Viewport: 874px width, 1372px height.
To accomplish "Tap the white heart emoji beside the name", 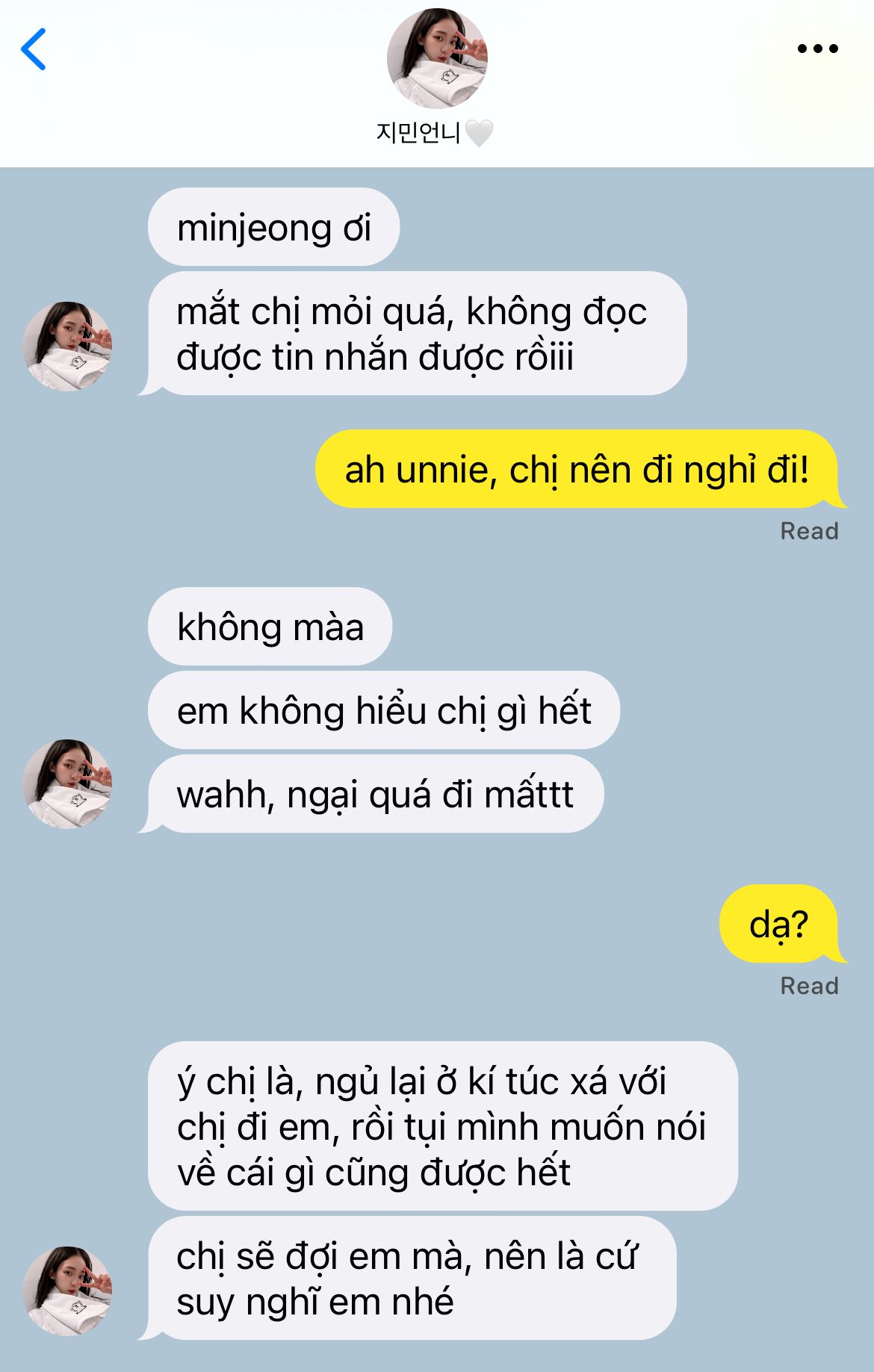I will 479,134.
